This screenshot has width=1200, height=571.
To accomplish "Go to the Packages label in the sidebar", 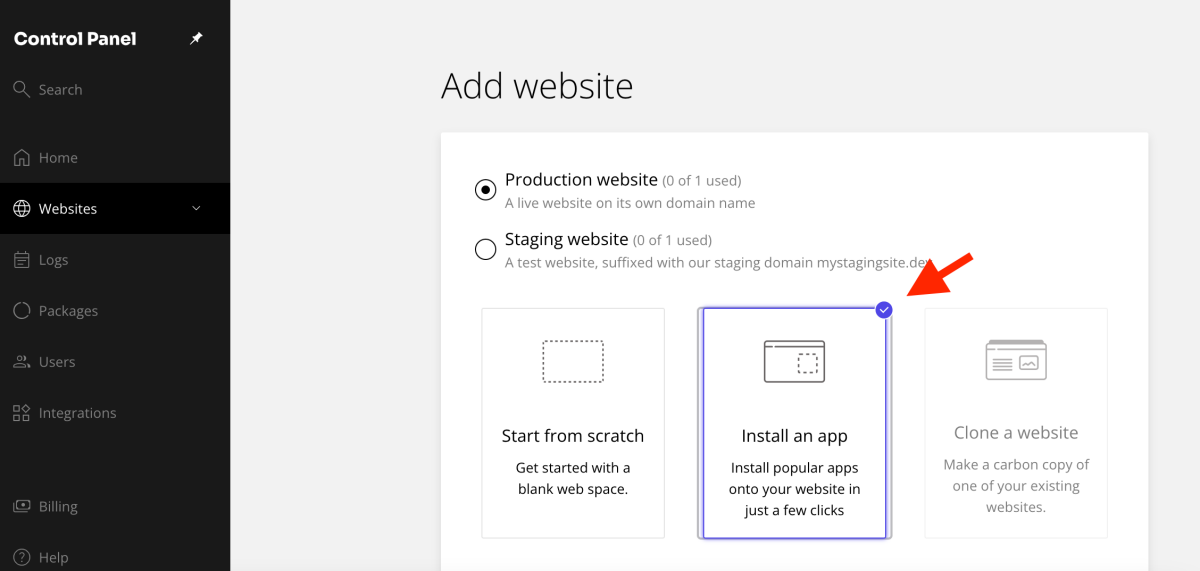I will pyautogui.click(x=68, y=311).
